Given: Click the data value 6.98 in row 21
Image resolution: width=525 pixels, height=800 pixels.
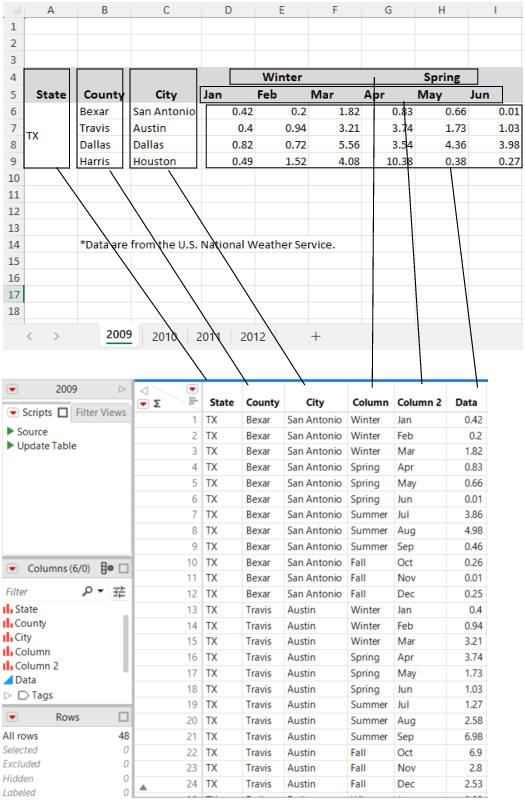Looking at the screenshot, I should tap(473, 737).
